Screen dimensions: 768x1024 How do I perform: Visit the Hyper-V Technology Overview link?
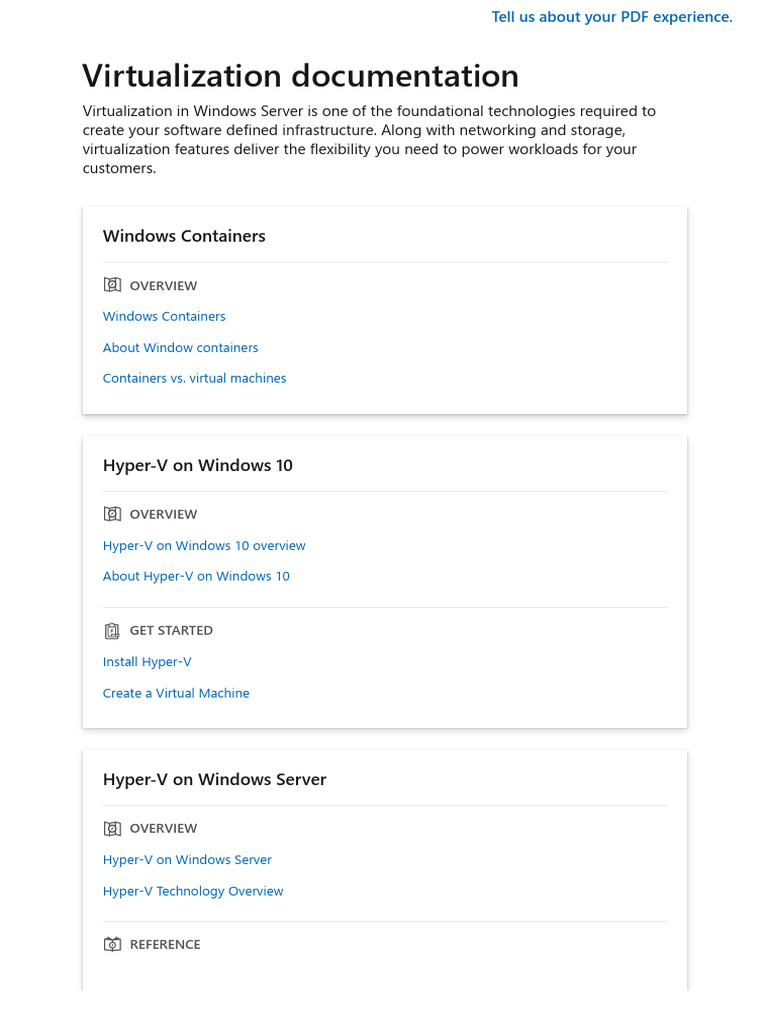coord(193,891)
